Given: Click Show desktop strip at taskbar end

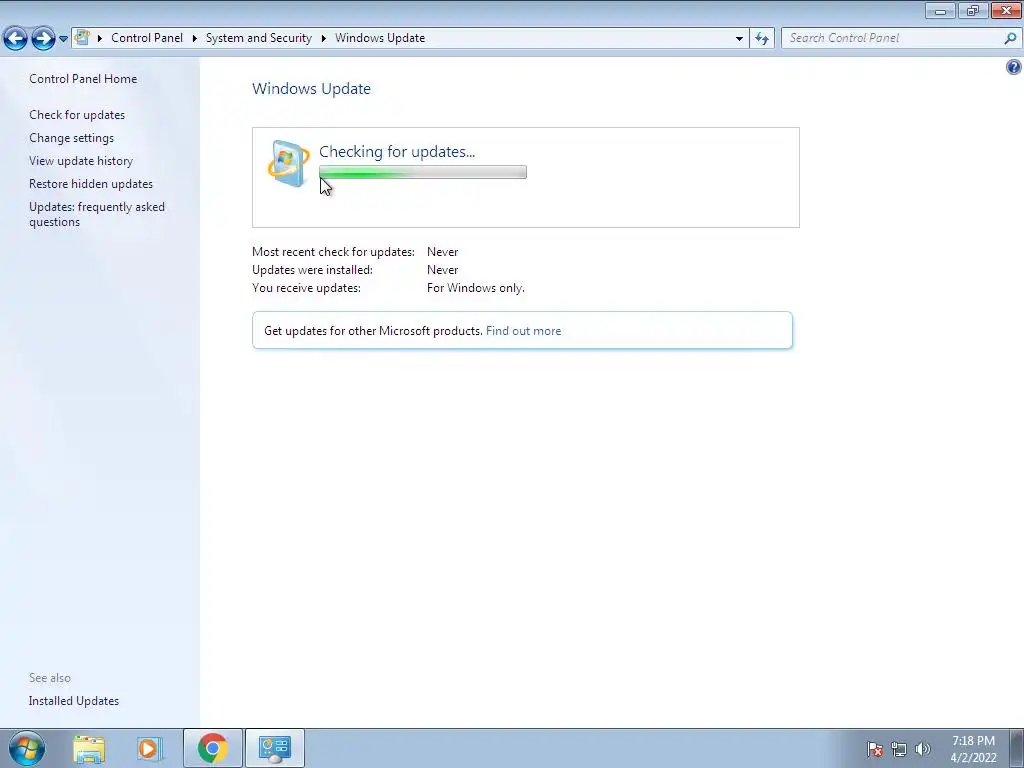Looking at the screenshot, I should tap(1017, 748).
